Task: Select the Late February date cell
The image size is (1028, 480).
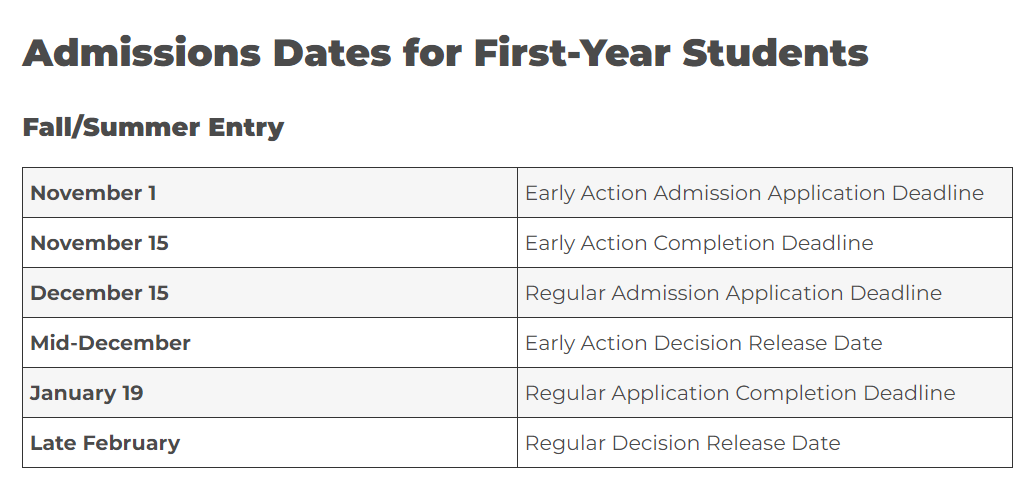Action: click(x=105, y=443)
